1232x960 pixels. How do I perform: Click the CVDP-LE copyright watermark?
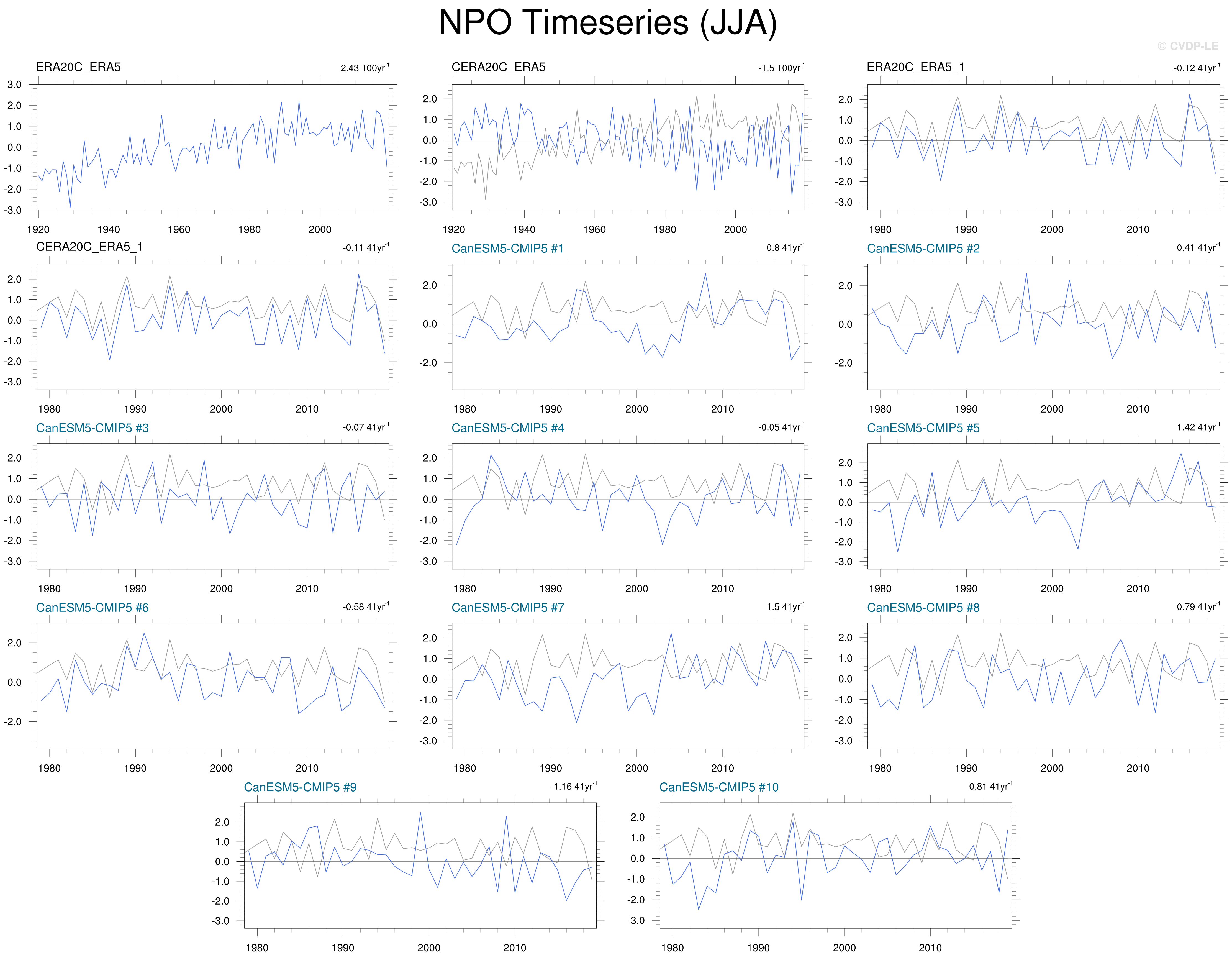[1187, 46]
